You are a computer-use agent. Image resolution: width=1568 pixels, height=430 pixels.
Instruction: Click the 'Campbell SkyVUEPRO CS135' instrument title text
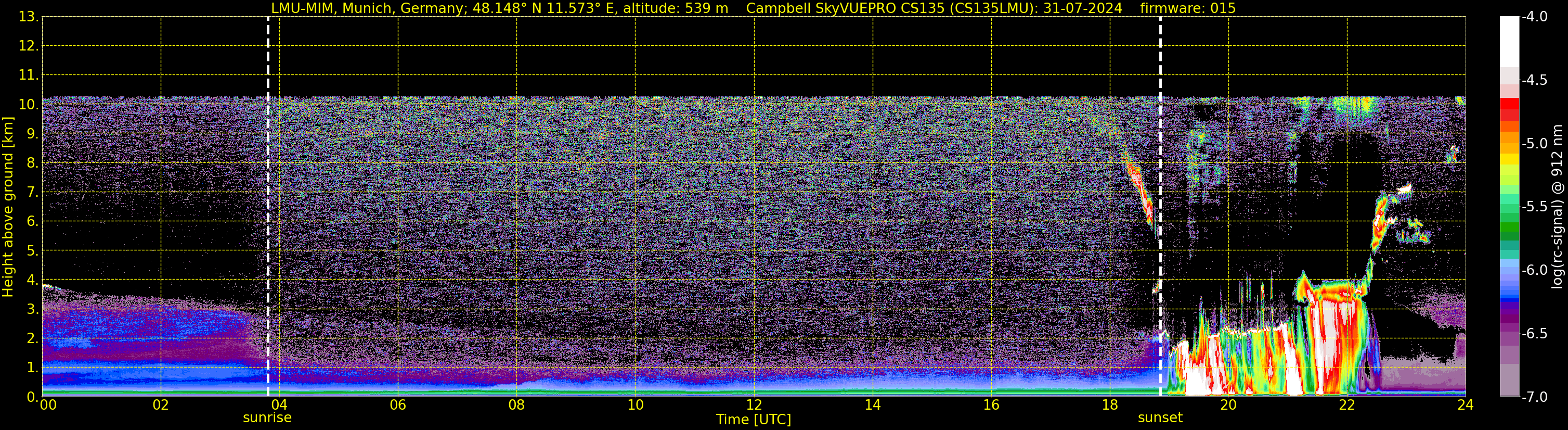pos(846,8)
